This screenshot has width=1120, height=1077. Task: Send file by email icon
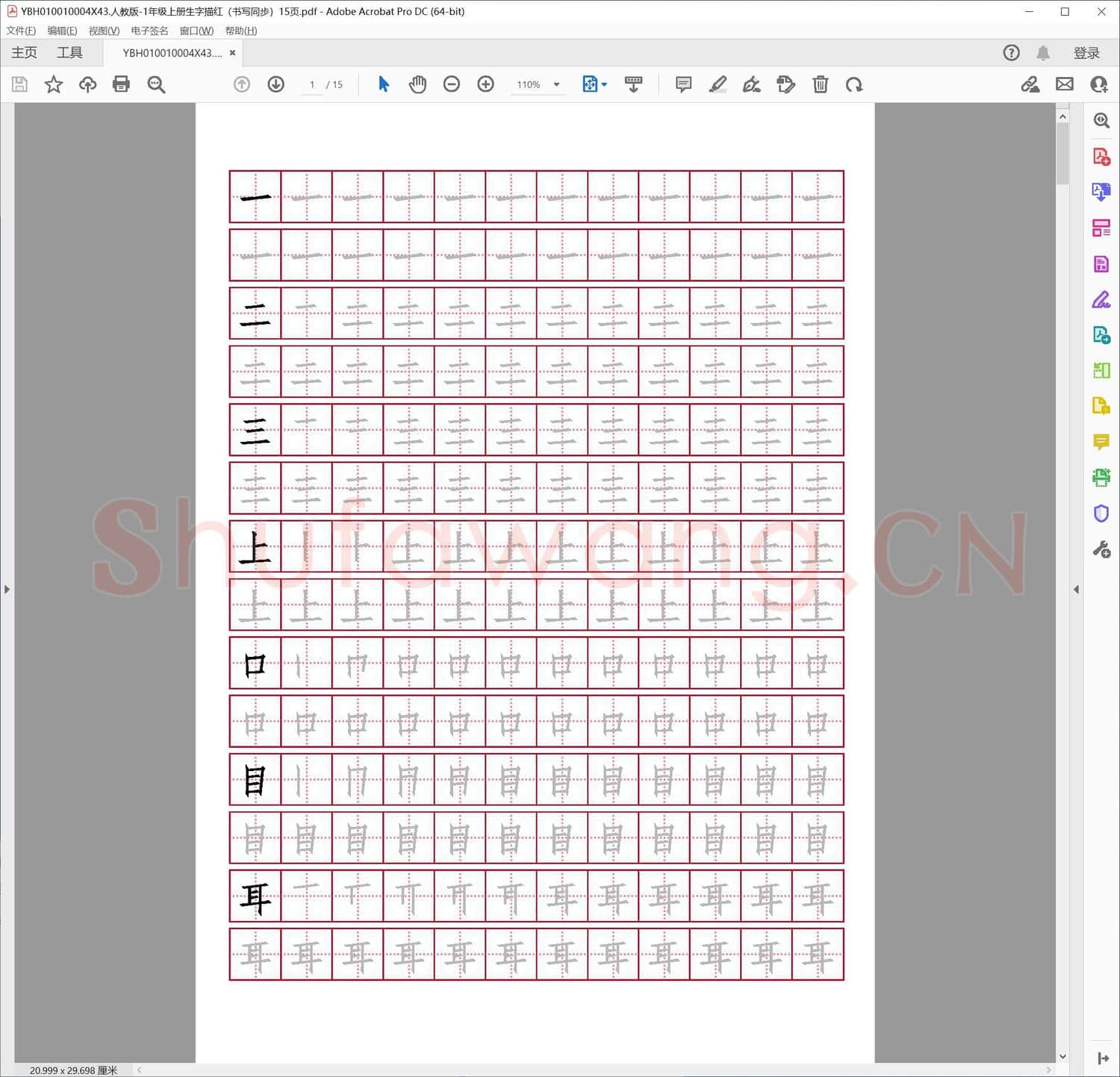point(1065,84)
